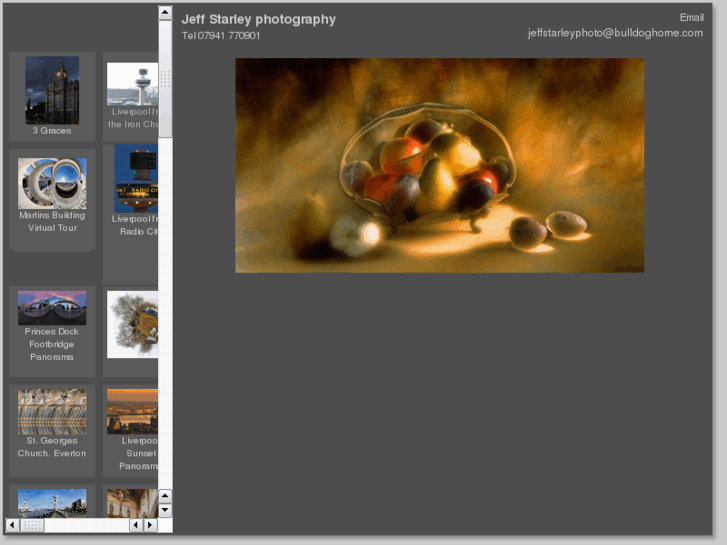Open Princes Dock Footbridge Panorama thumbnail

(x=52, y=308)
